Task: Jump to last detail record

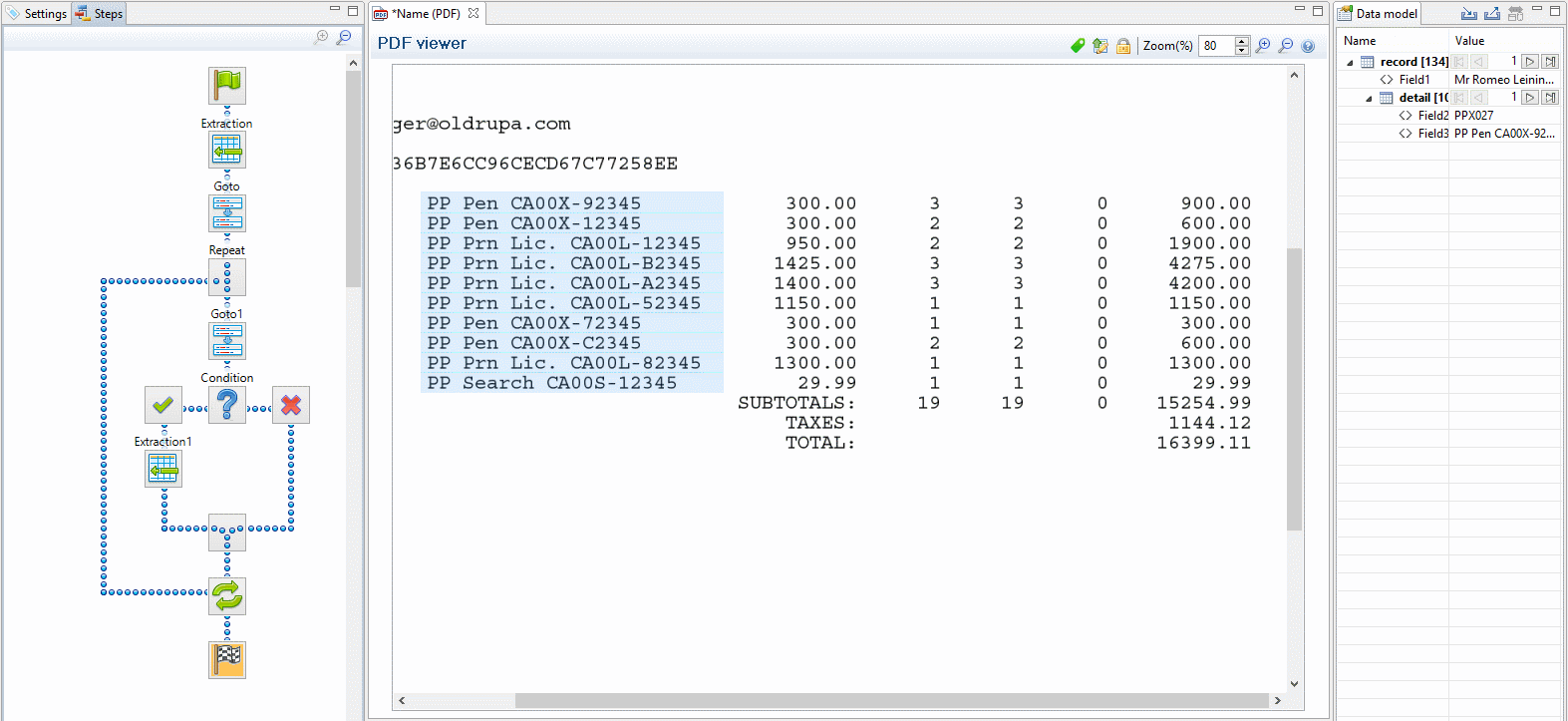Action: [x=1550, y=98]
